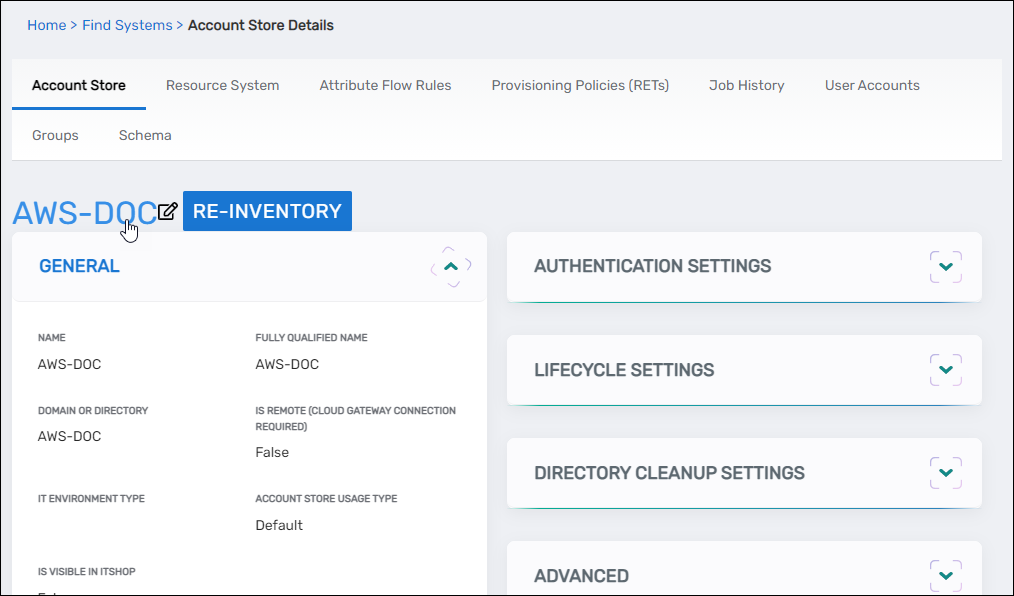Expand the Authentication Settings panel
The image size is (1014, 596).
[945, 267]
